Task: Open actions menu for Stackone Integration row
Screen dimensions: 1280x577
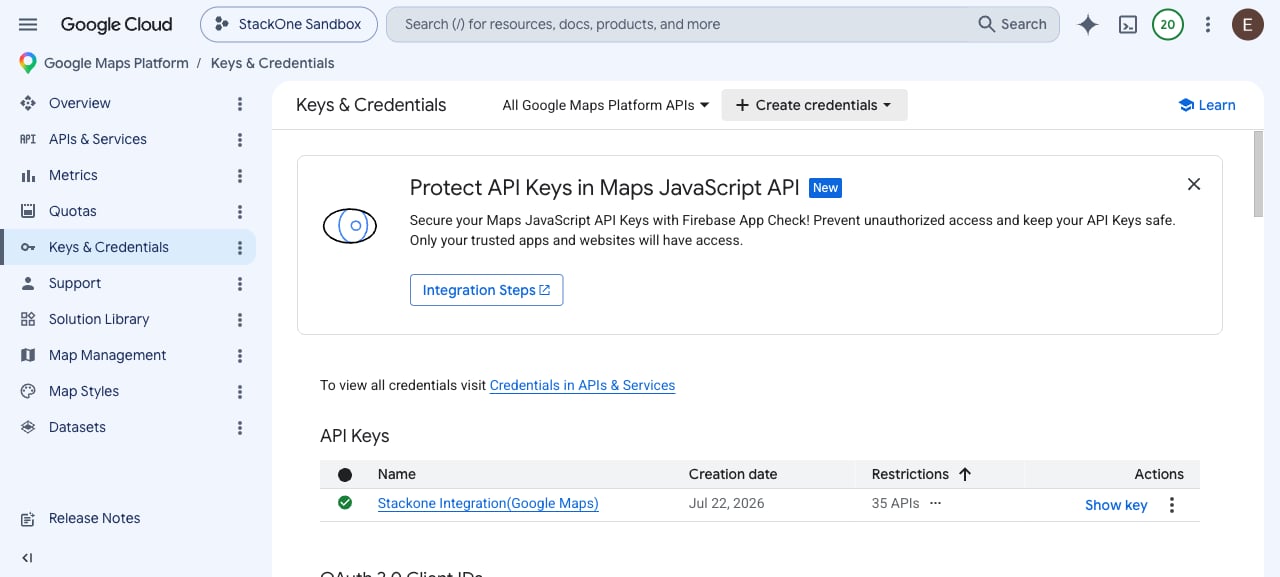Action: [1172, 505]
